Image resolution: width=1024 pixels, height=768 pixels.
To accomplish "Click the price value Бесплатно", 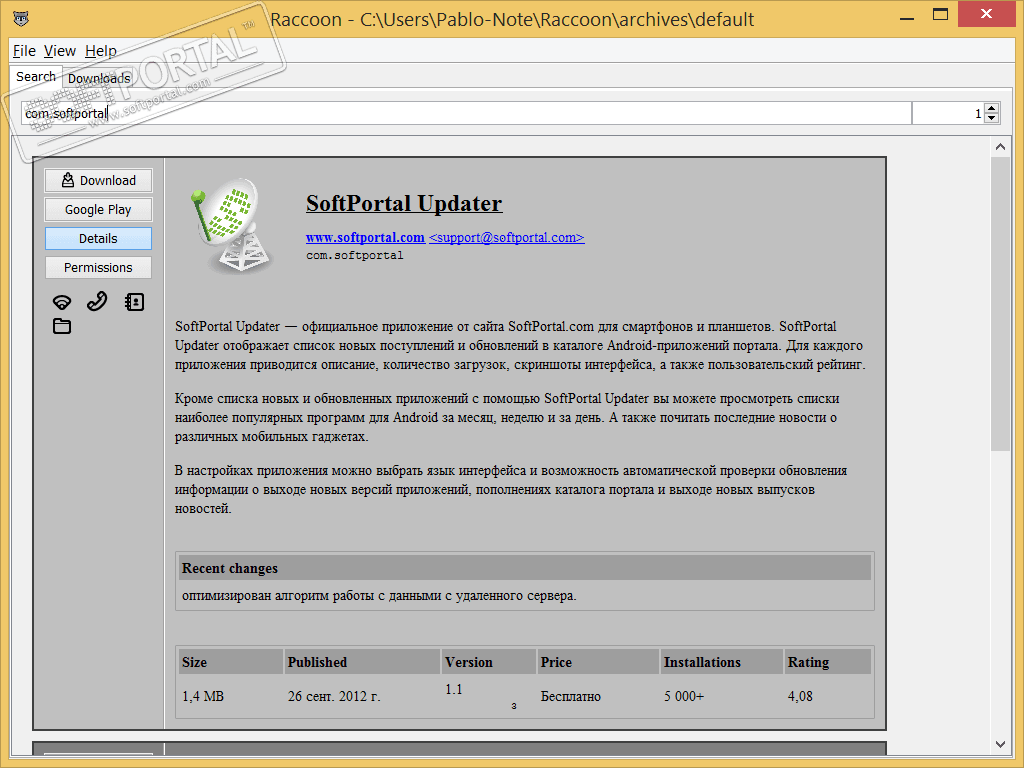I will click(571, 696).
